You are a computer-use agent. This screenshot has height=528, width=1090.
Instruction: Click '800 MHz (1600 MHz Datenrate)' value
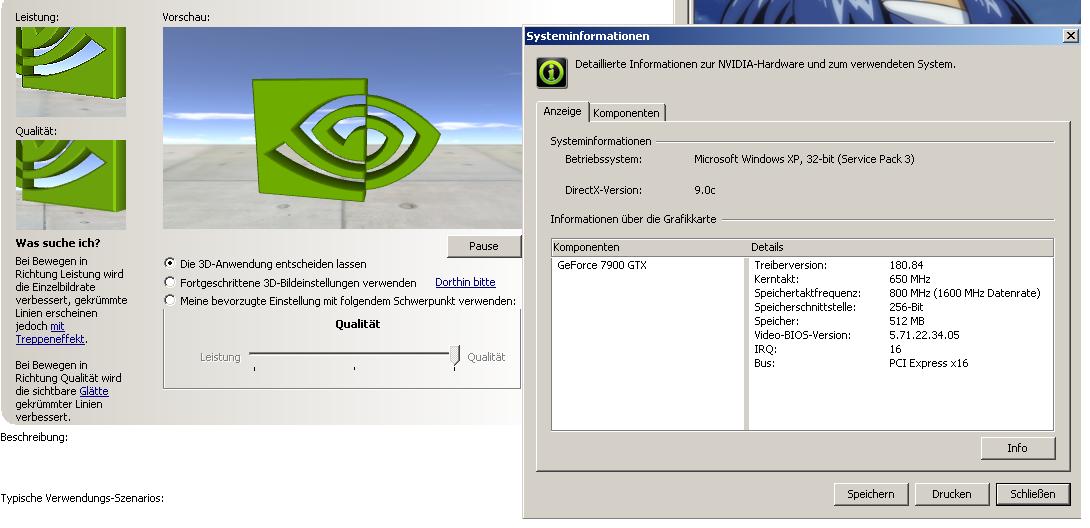(965, 293)
